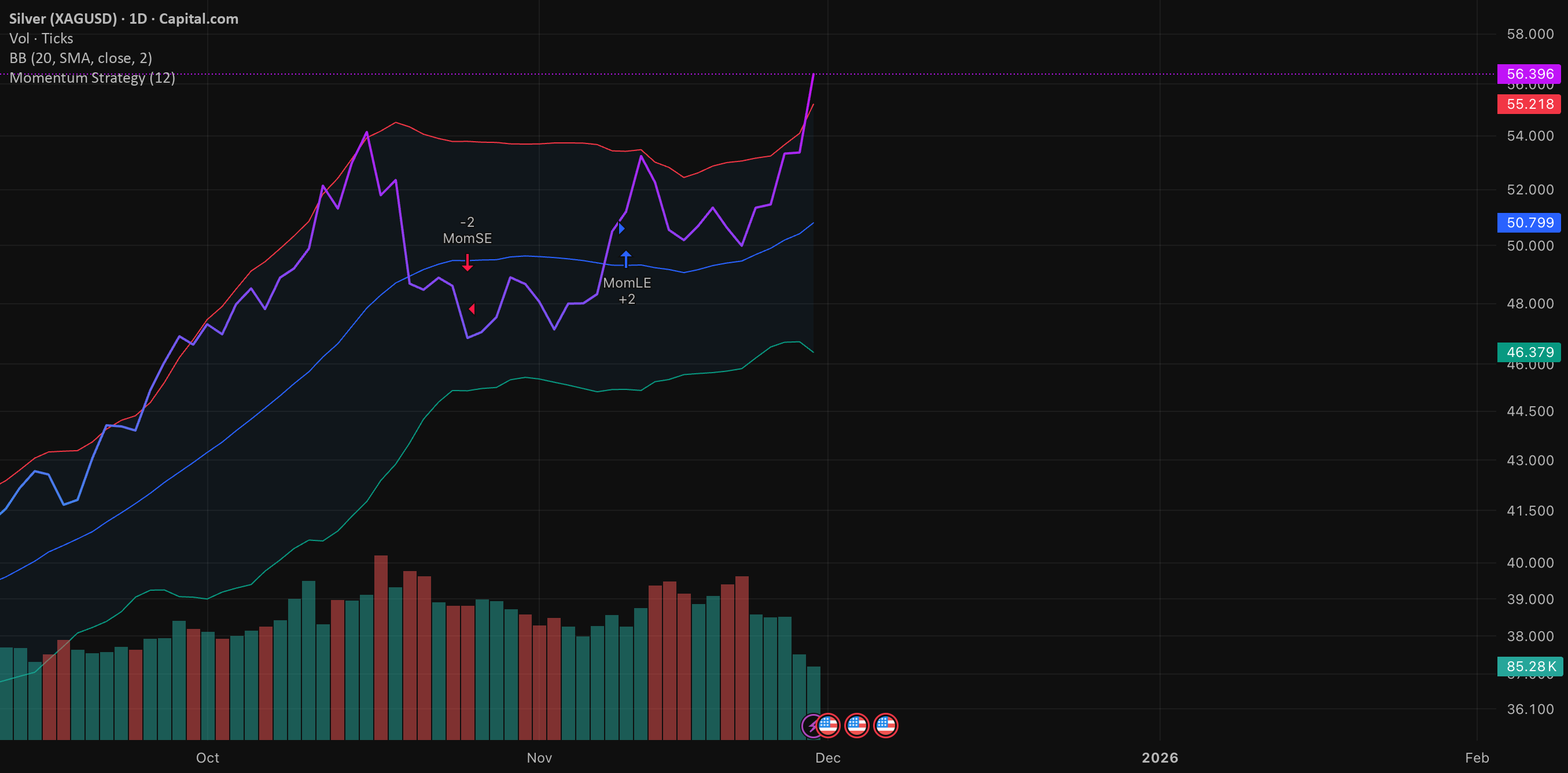The height and width of the screenshot is (773, 1568).
Task: Click the green 46.379 lower band label
Action: point(1529,352)
